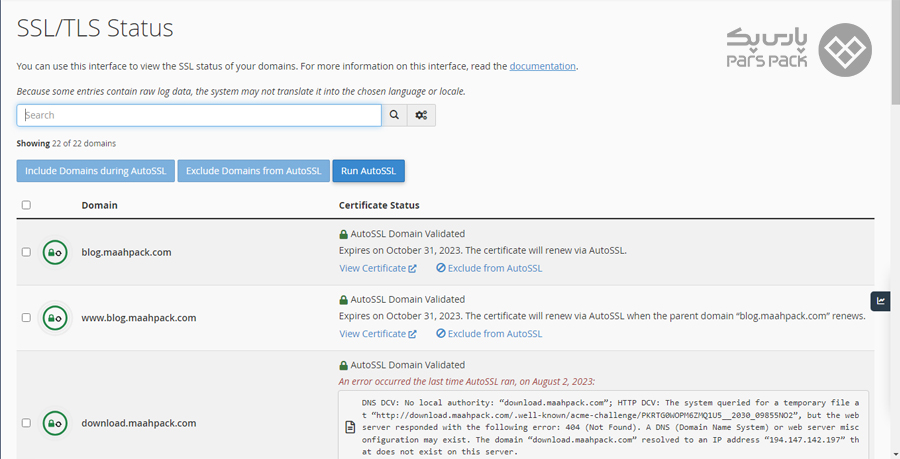Screen dimensions: 900x459
Task: Click the search magnifier button
Action: pos(394,115)
